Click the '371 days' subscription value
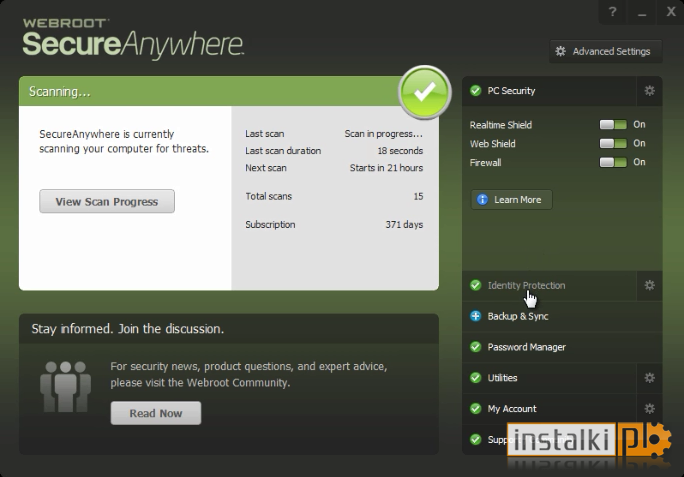 pos(404,225)
